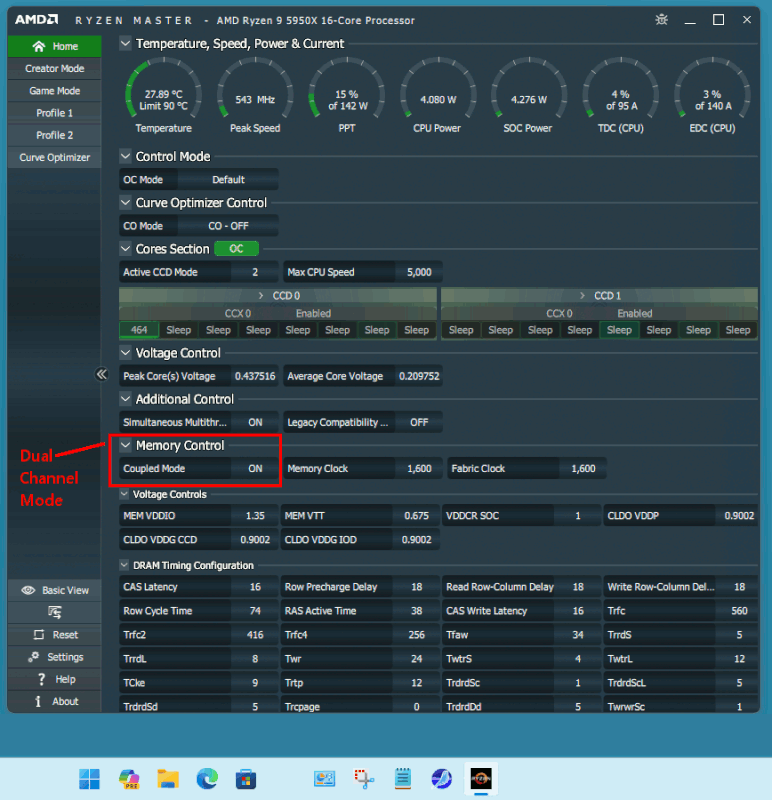Expand the CCD 1 chevron

point(582,295)
